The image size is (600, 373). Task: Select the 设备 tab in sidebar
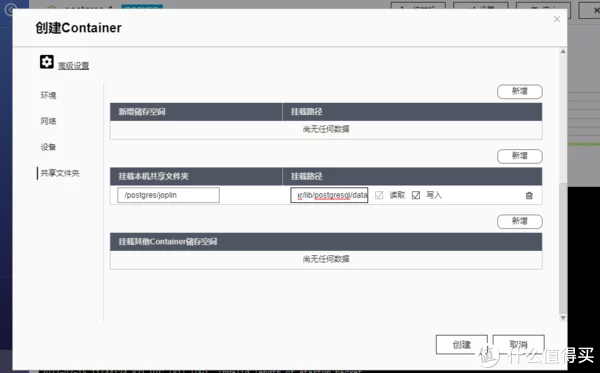coord(49,147)
